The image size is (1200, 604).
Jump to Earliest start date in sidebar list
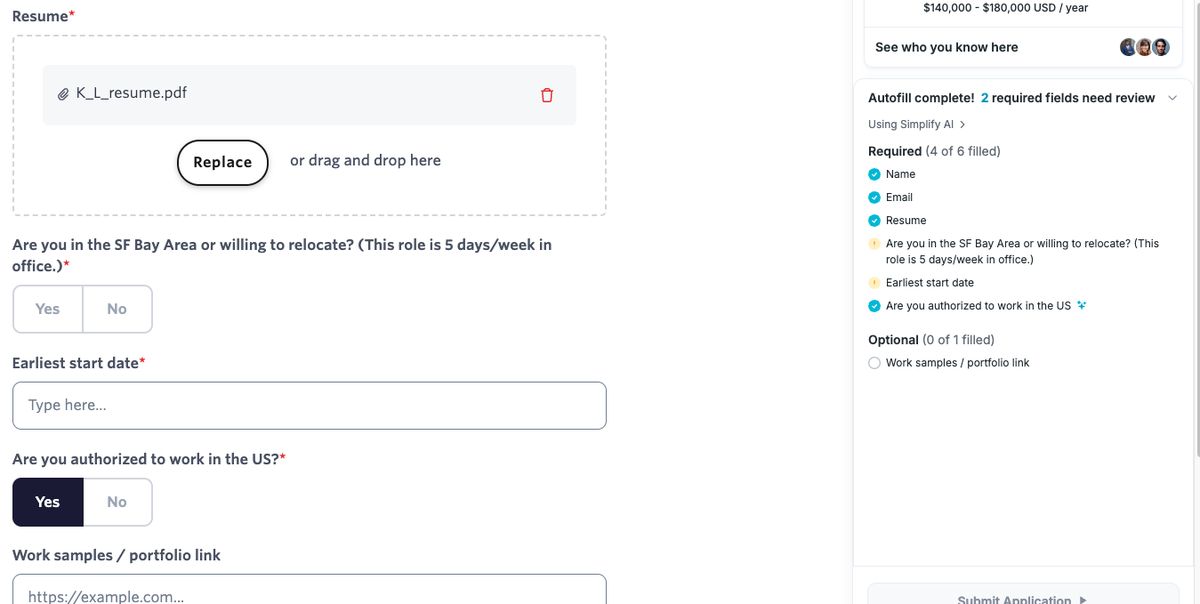[x=930, y=282]
